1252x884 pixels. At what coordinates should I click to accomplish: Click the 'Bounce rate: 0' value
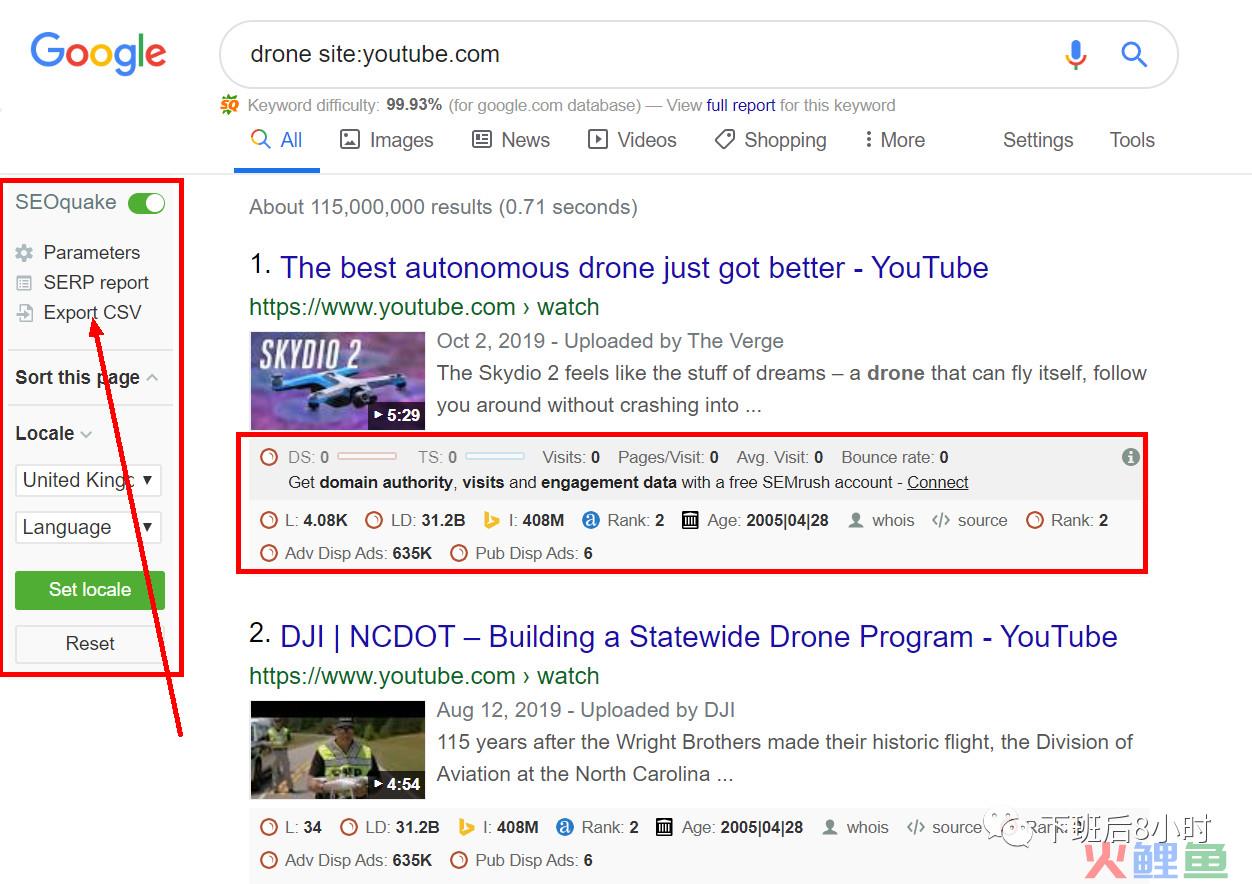point(895,457)
